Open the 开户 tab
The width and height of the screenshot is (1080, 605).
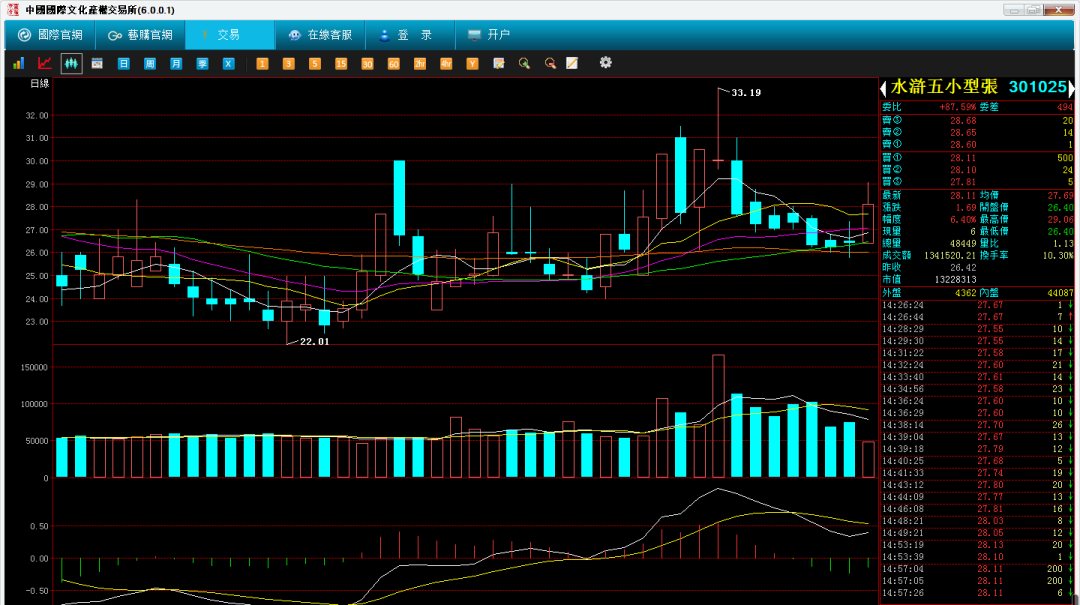pos(489,34)
